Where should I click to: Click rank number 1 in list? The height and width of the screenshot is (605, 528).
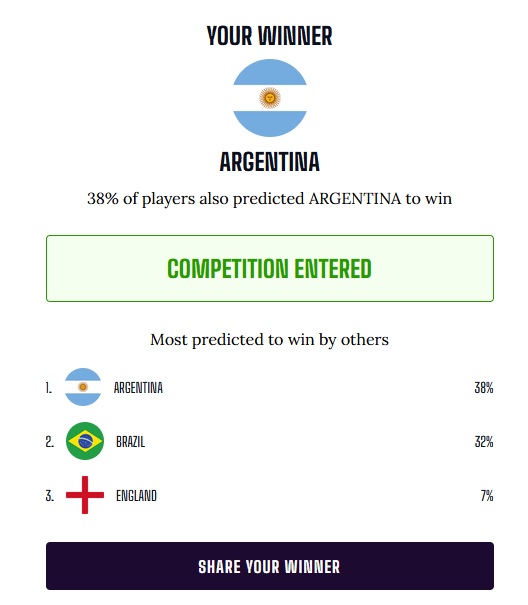pos(48,387)
